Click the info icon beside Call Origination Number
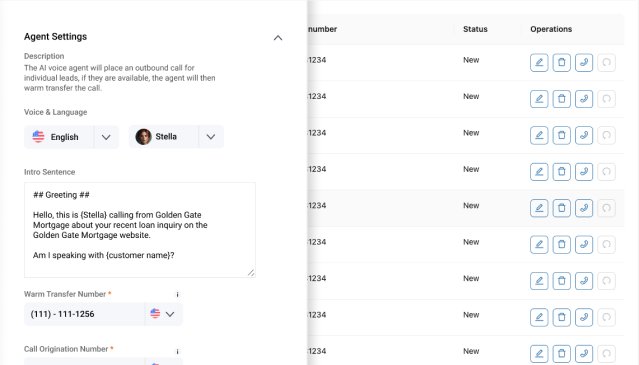The image size is (639, 365). (177, 351)
